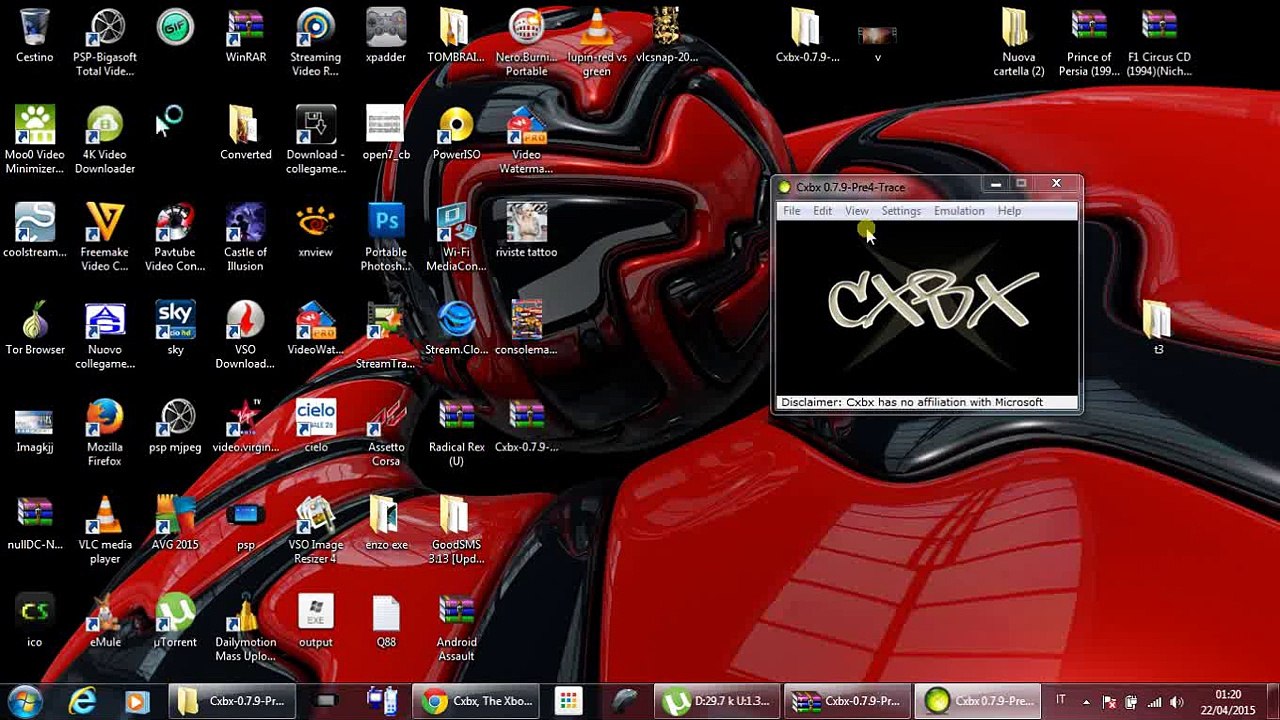The width and height of the screenshot is (1280, 720).
Task: Select the VSO Downloader icon
Action: click(246, 336)
